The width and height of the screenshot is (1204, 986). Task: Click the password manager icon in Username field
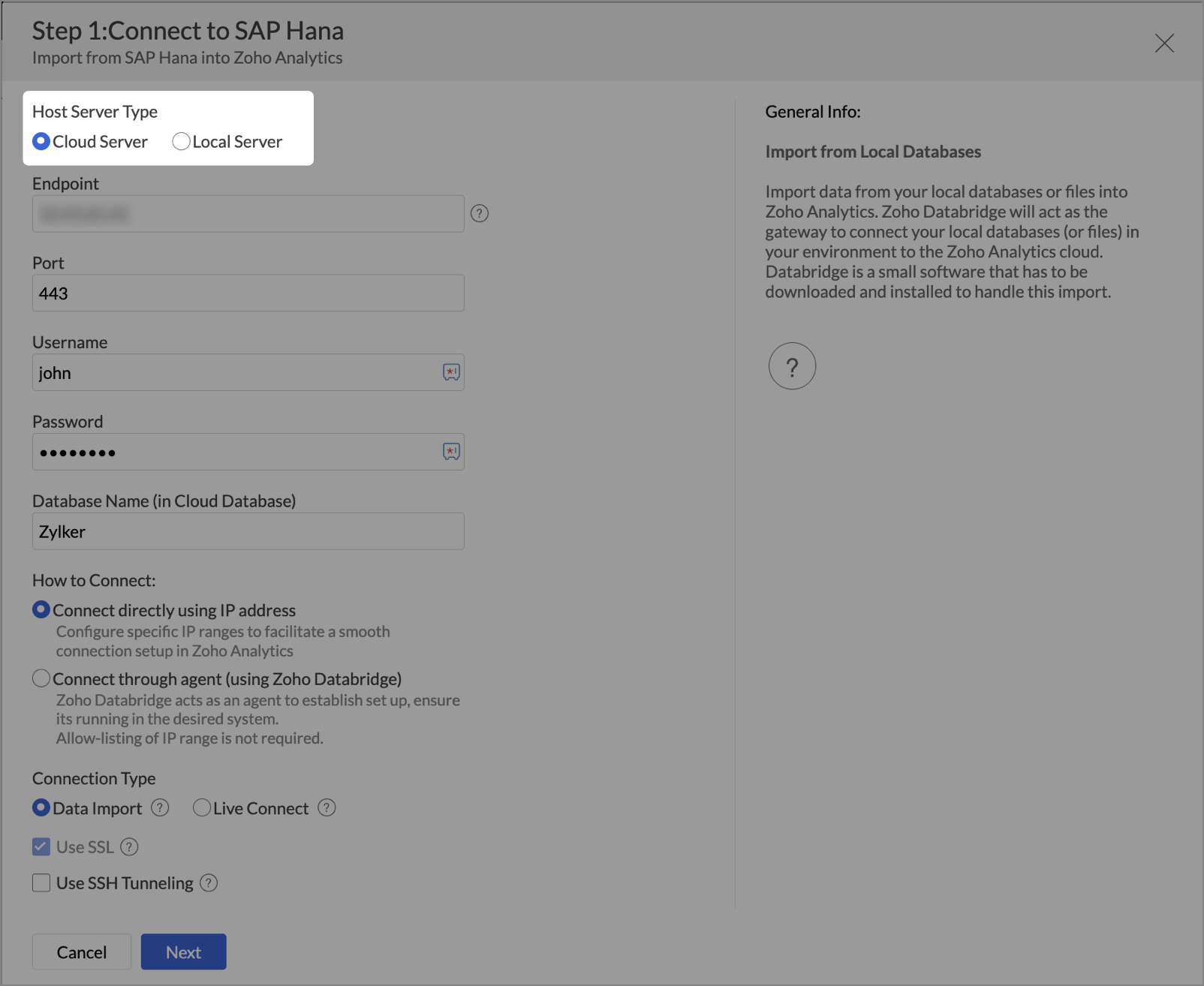[451, 372]
